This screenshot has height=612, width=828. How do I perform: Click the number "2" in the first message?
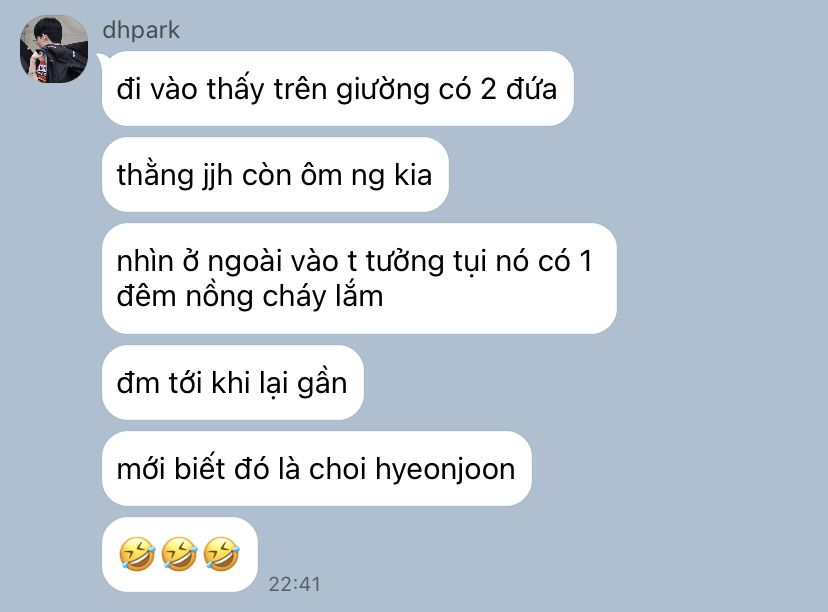coord(488,89)
